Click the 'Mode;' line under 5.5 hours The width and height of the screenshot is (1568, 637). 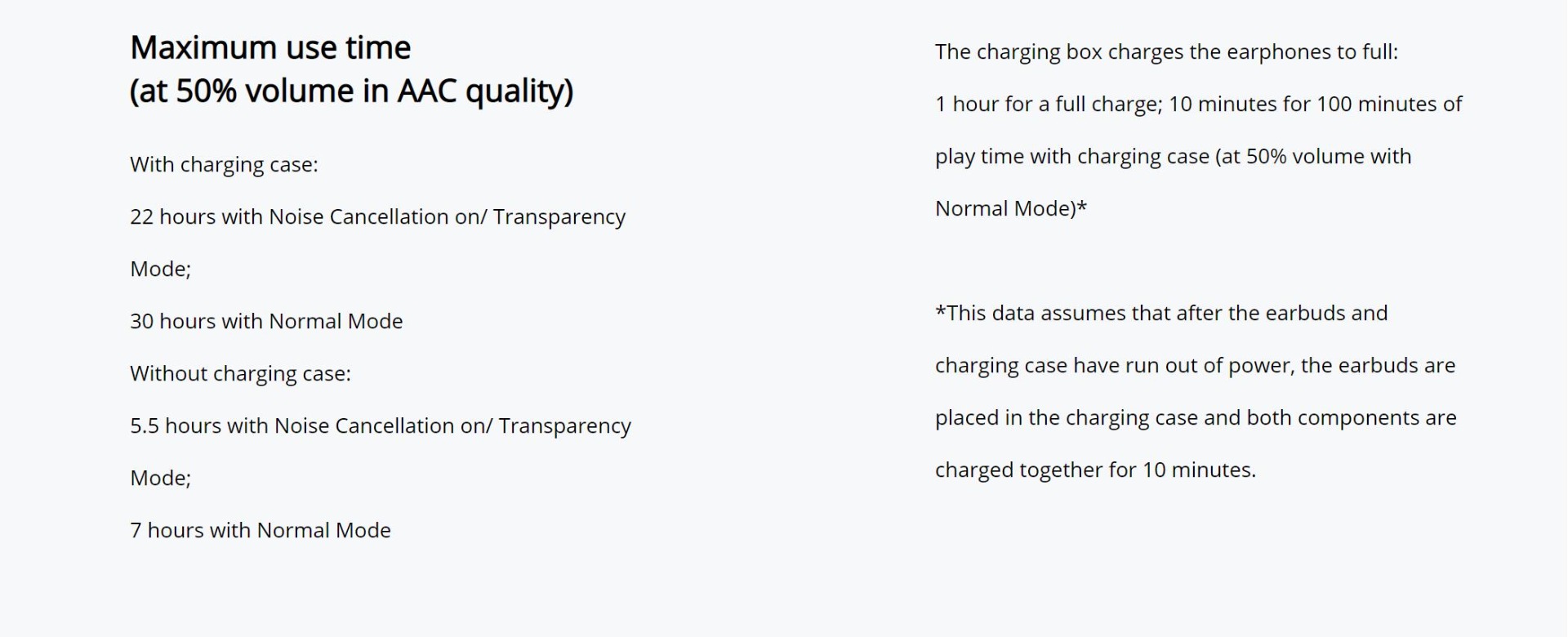point(160,478)
